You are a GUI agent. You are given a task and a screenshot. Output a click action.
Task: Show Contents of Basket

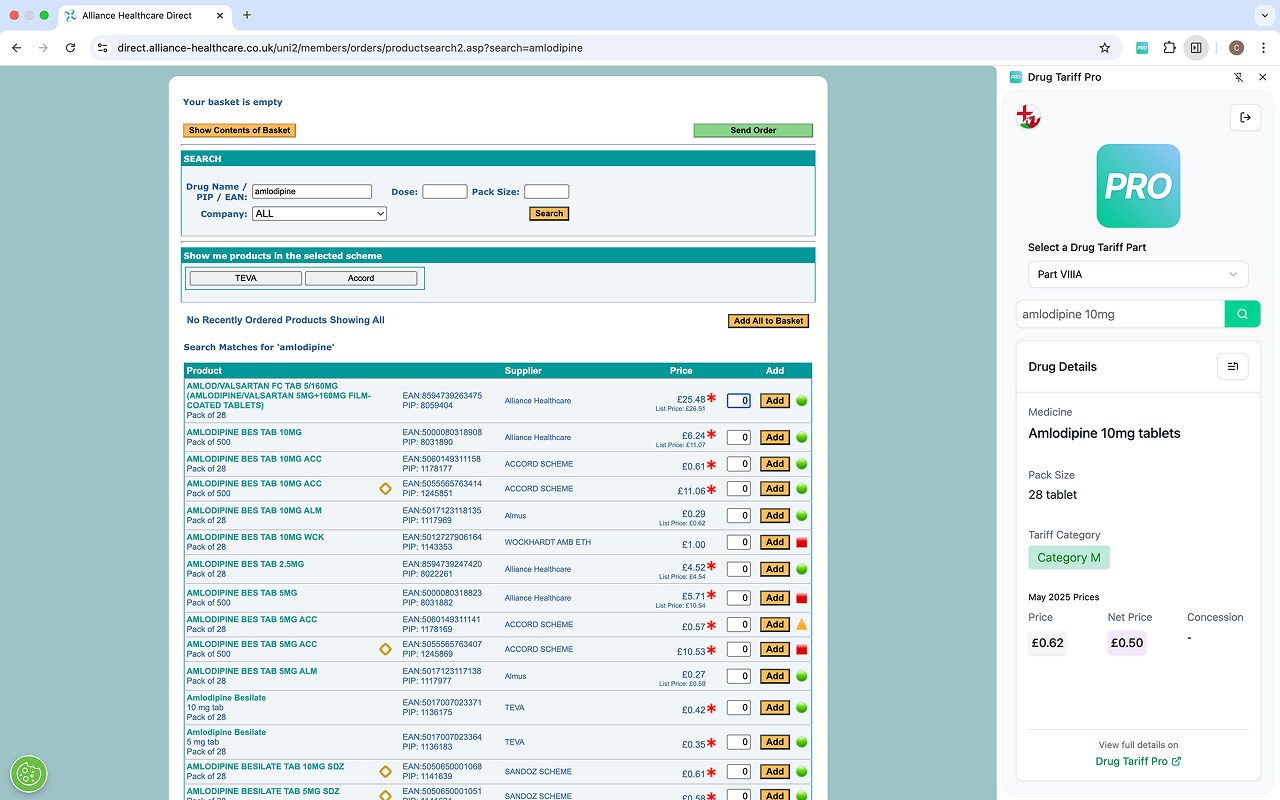point(239,130)
